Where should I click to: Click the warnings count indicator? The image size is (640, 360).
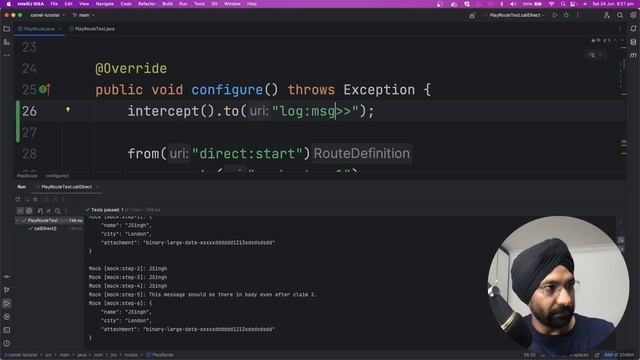pos(596,40)
